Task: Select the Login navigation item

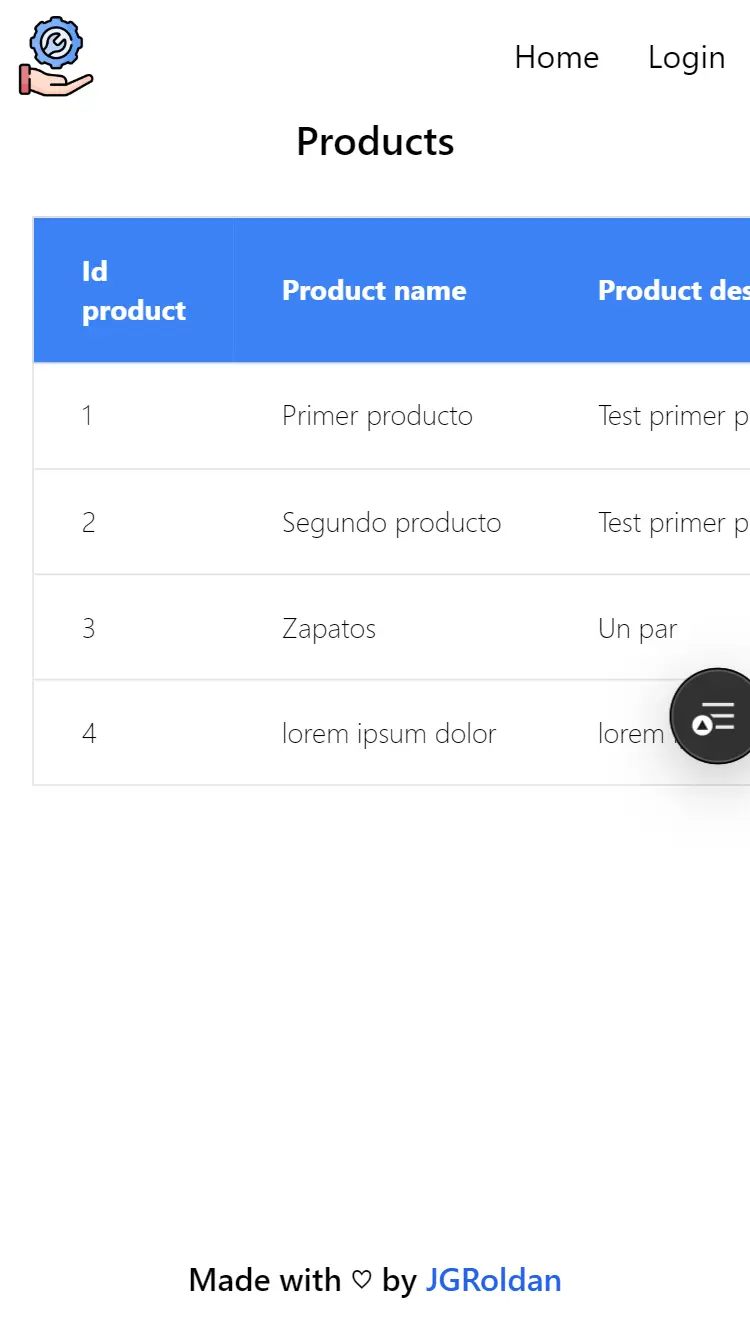Action: (x=686, y=57)
